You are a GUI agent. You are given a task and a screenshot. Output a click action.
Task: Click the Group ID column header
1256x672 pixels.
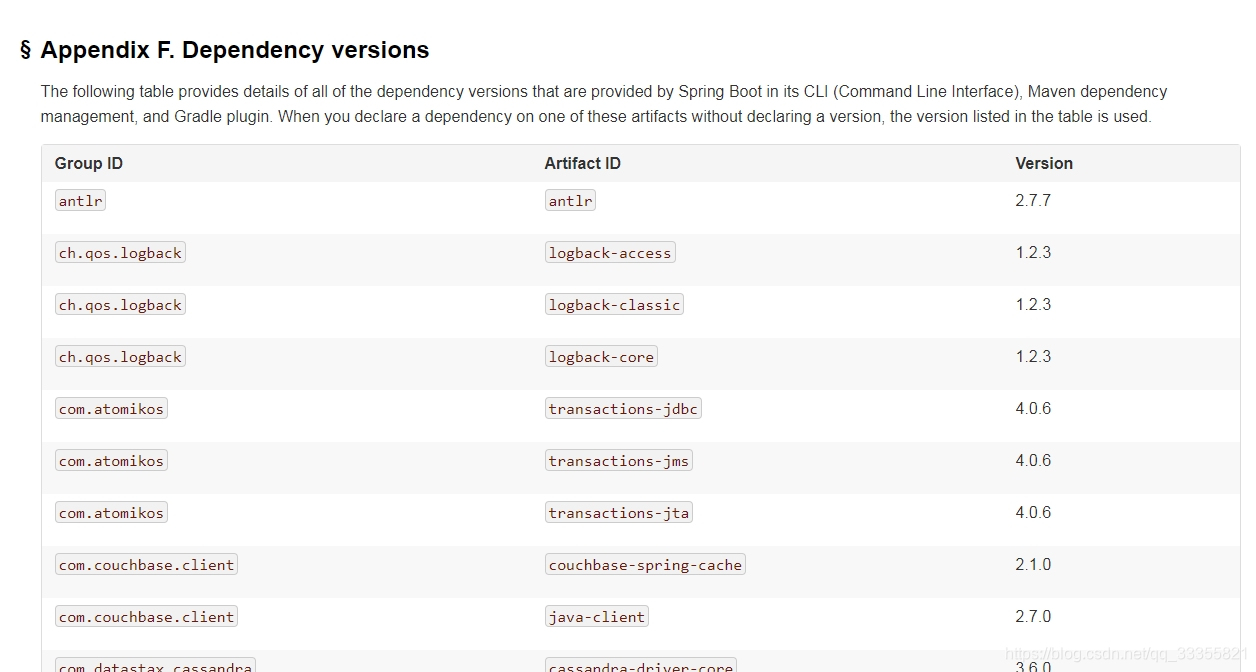[89, 163]
